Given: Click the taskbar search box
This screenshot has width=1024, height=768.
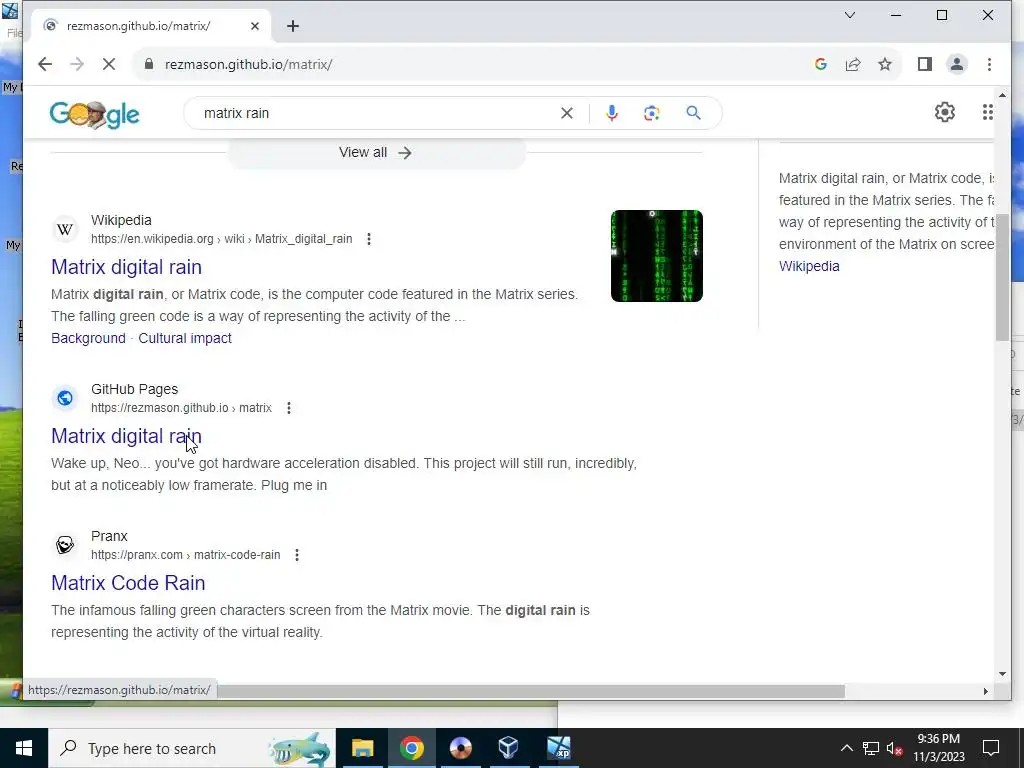Looking at the screenshot, I should (x=191, y=748).
